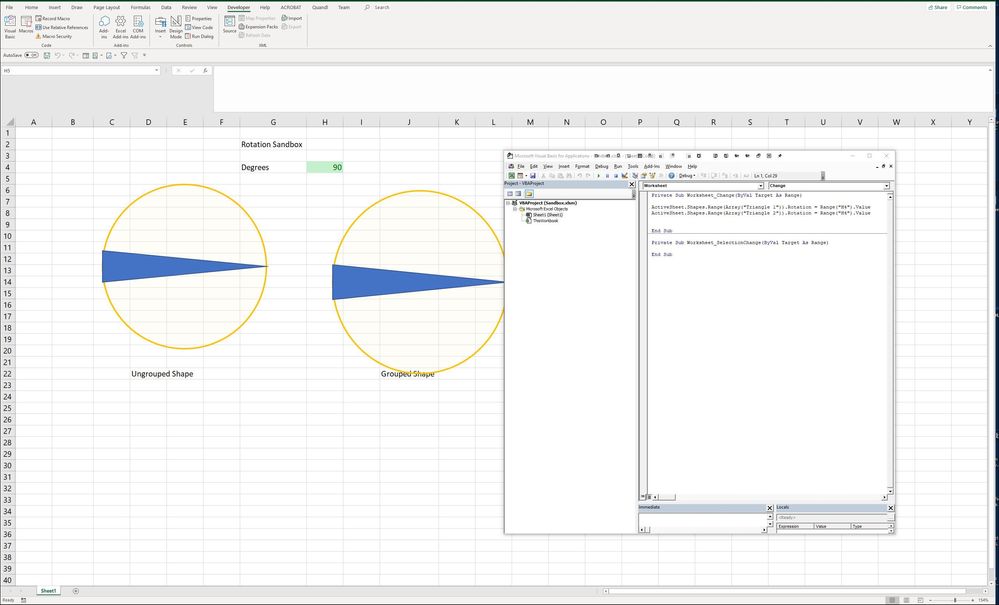The image size is (999, 605).
Task: Close the Locals window pane
Action: tap(890, 508)
